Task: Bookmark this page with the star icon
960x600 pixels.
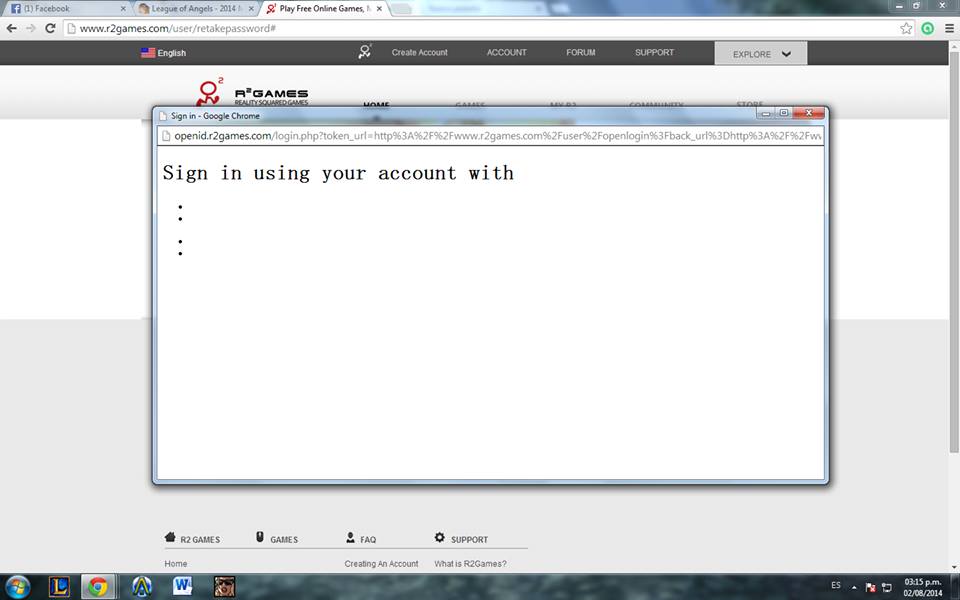Action: pos(906,28)
